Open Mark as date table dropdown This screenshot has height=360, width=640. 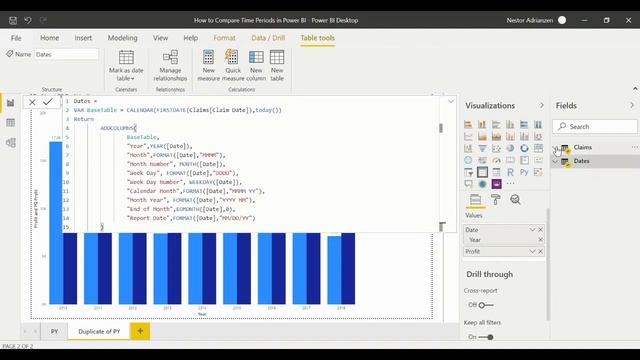point(126,66)
